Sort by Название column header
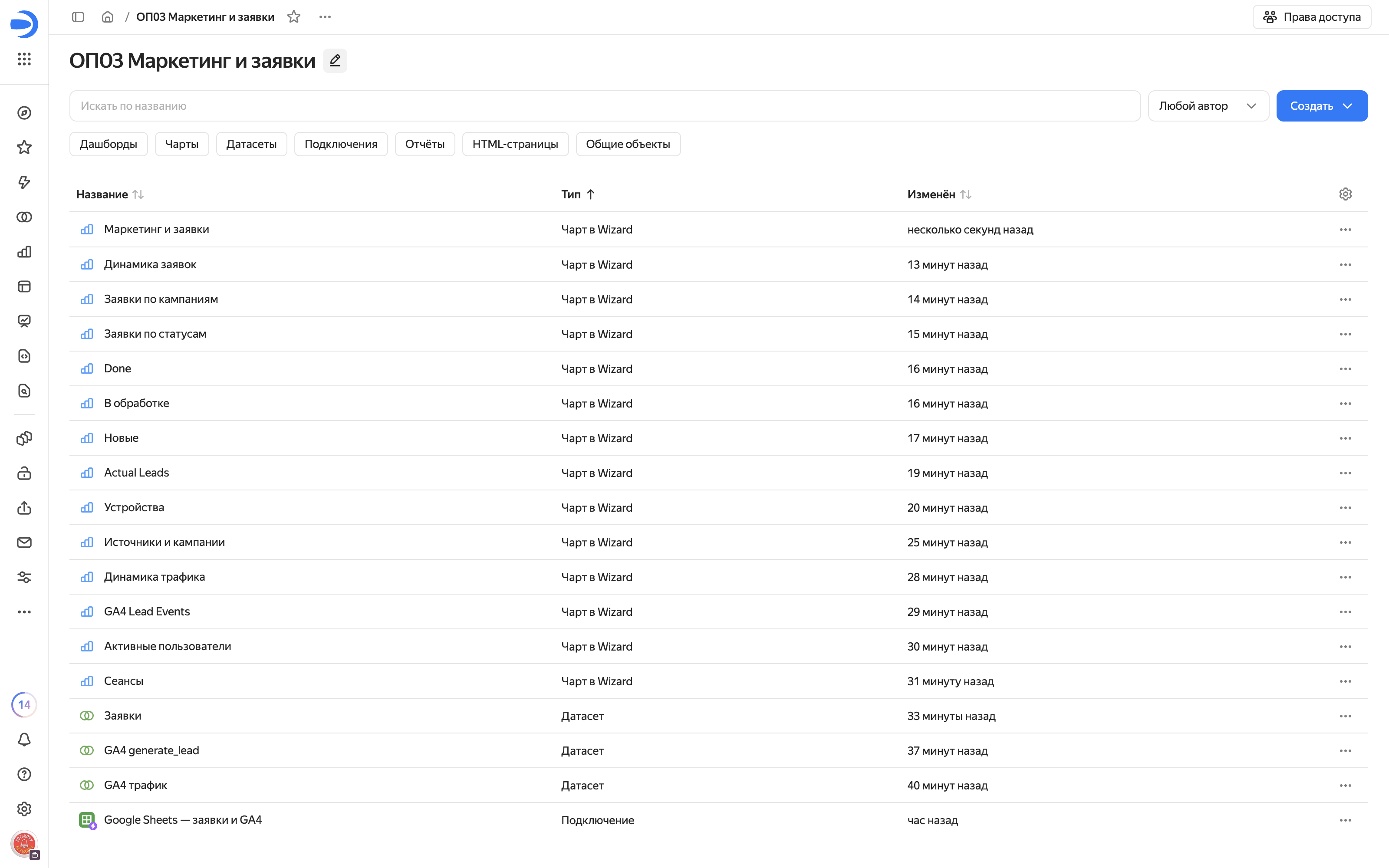 (110, 194)
